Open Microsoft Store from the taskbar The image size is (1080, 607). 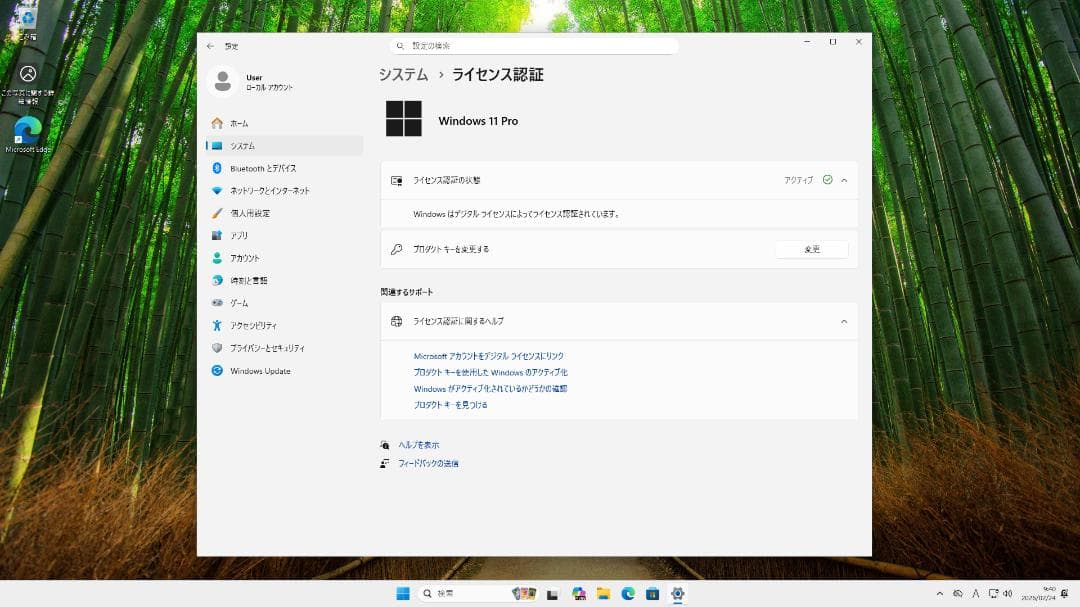click(x=652, y=593)
